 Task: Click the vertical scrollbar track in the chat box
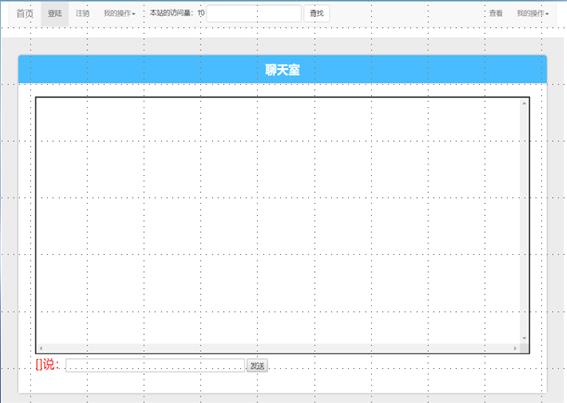(524, 221)
